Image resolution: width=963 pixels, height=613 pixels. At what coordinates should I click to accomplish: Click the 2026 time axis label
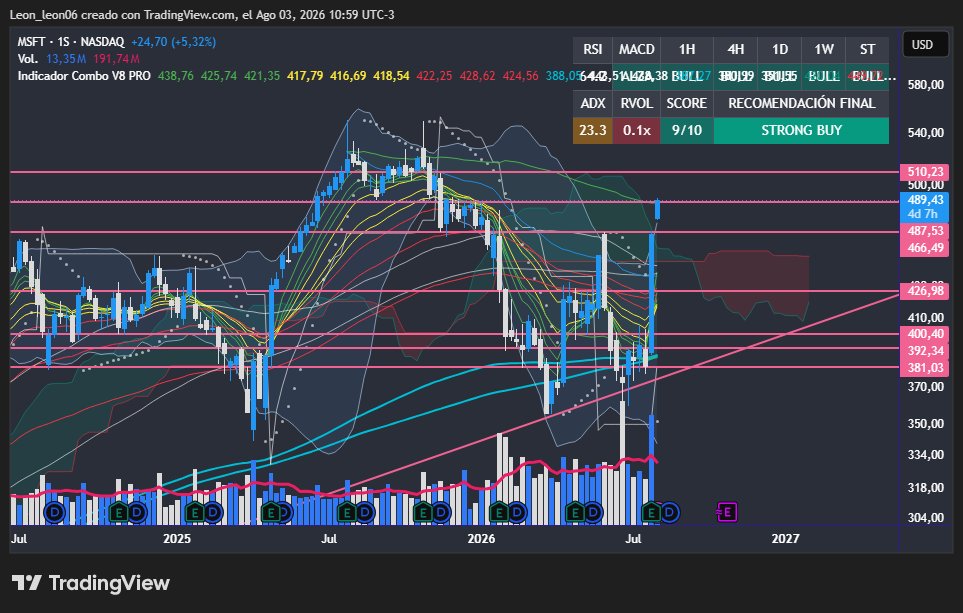point(481,539)
